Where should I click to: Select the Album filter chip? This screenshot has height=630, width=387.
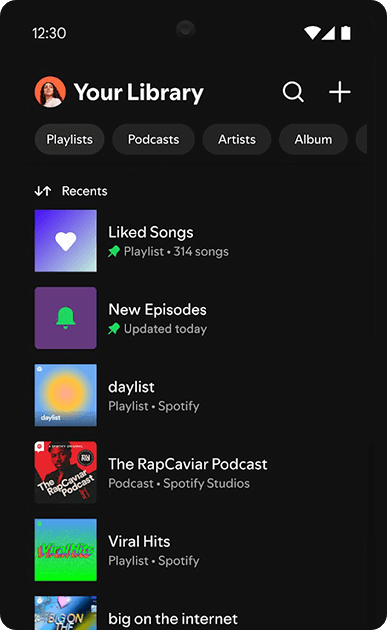click(313, 139)
